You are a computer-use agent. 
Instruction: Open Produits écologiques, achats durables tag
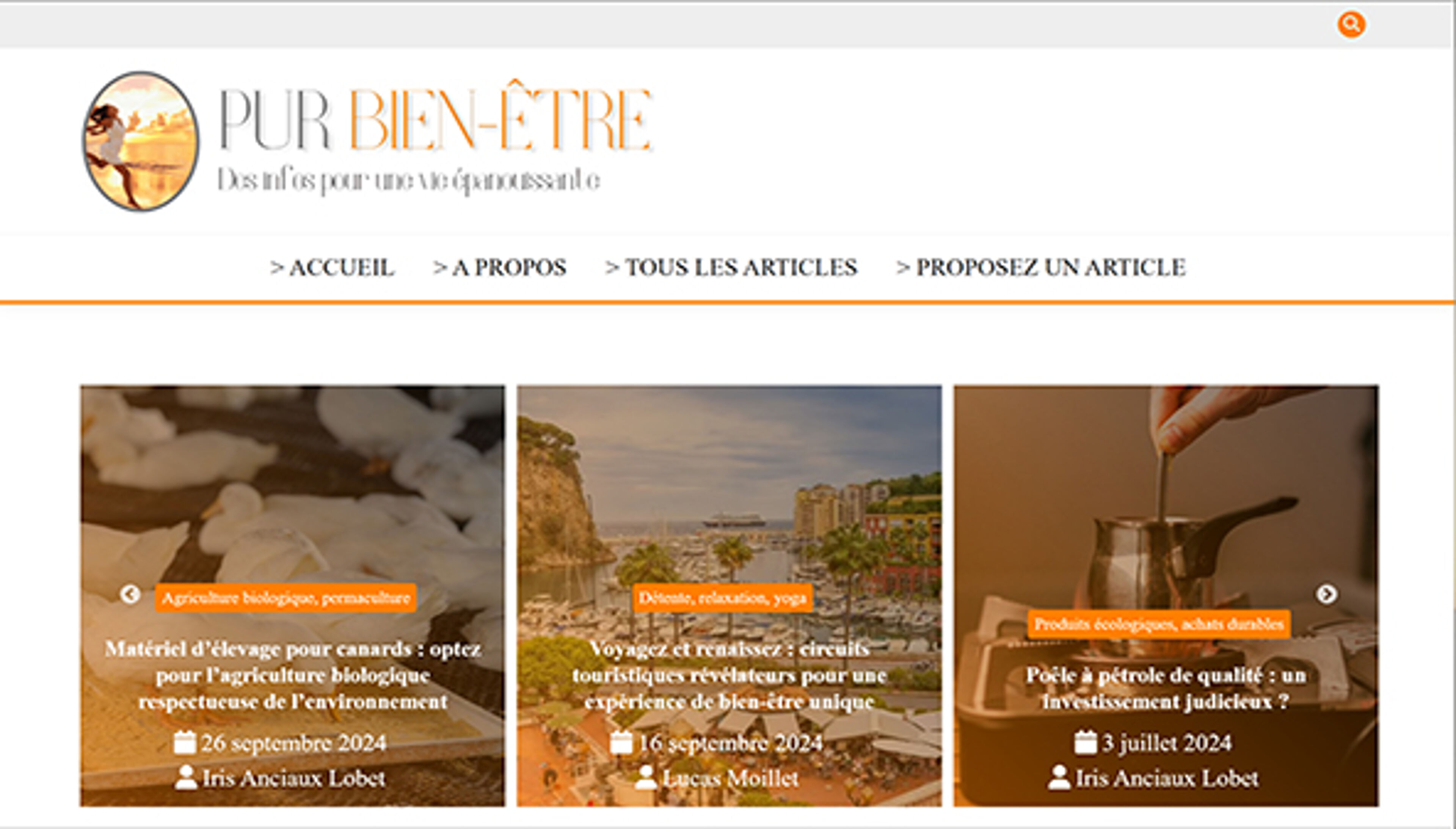coord(1159,624)
